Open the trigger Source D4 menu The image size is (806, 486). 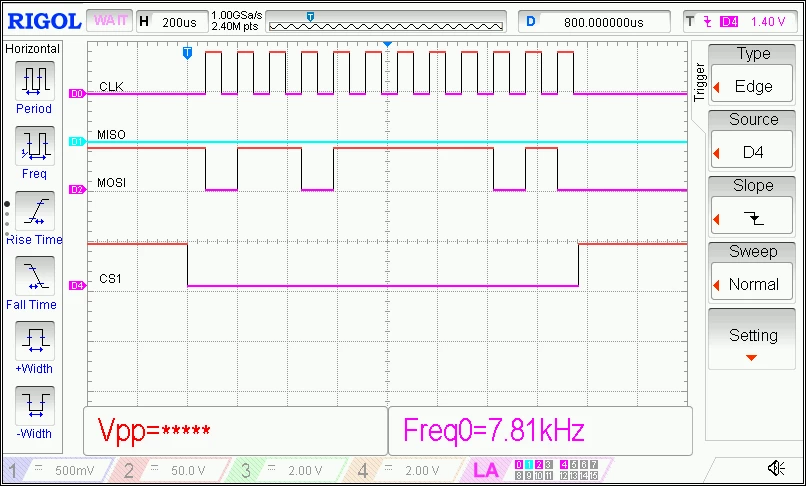[x=752, y=139]
